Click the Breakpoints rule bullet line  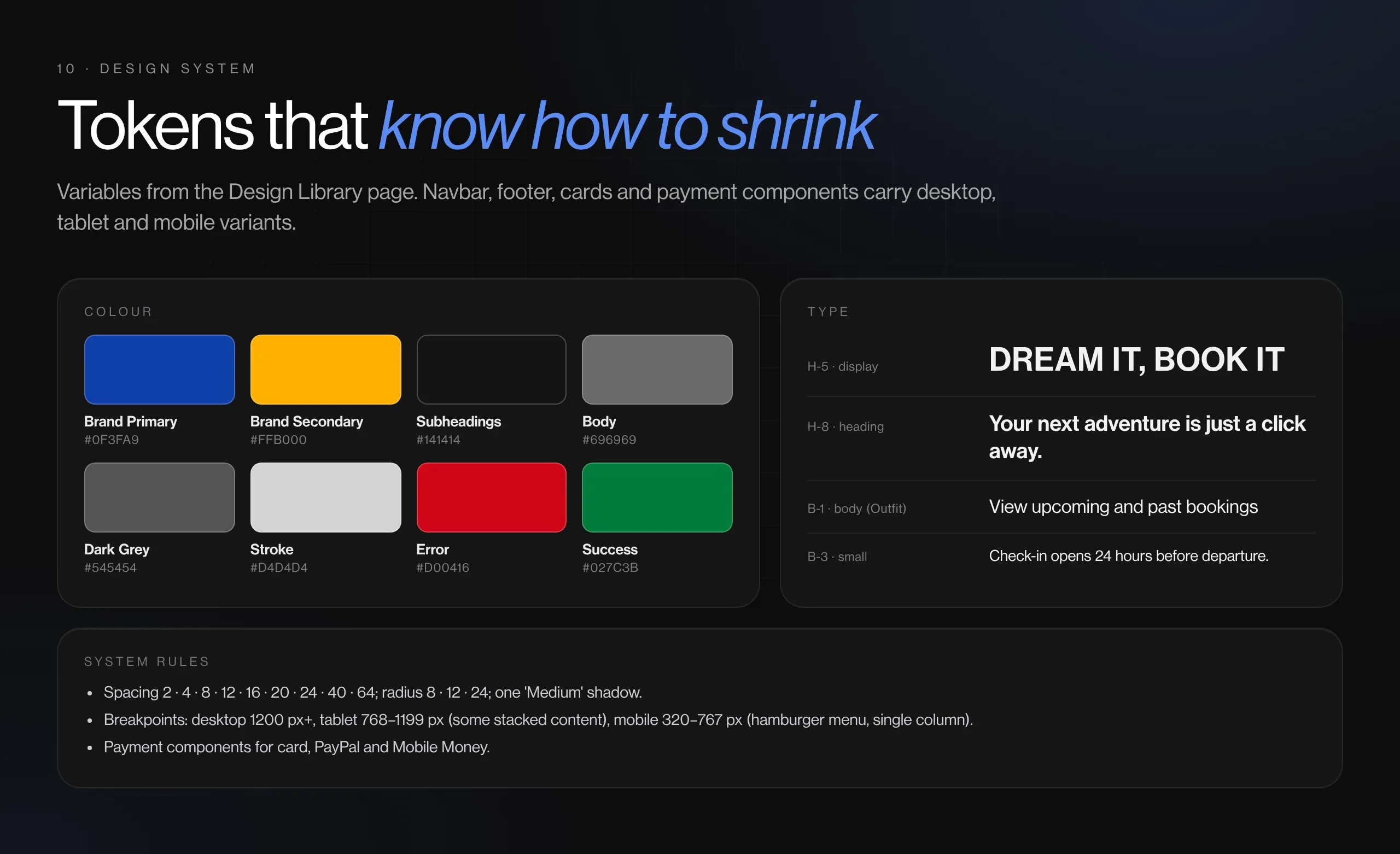coord(538,720)
